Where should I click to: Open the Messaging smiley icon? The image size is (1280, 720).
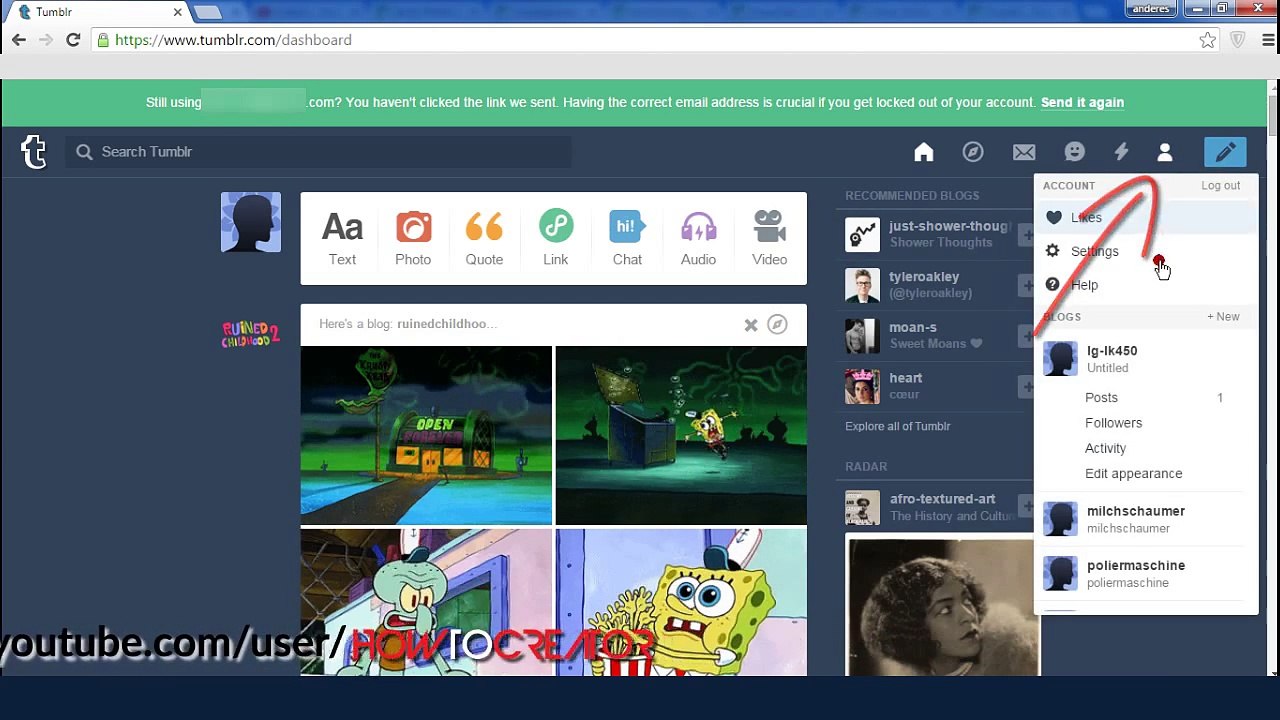coord(1074,152)
